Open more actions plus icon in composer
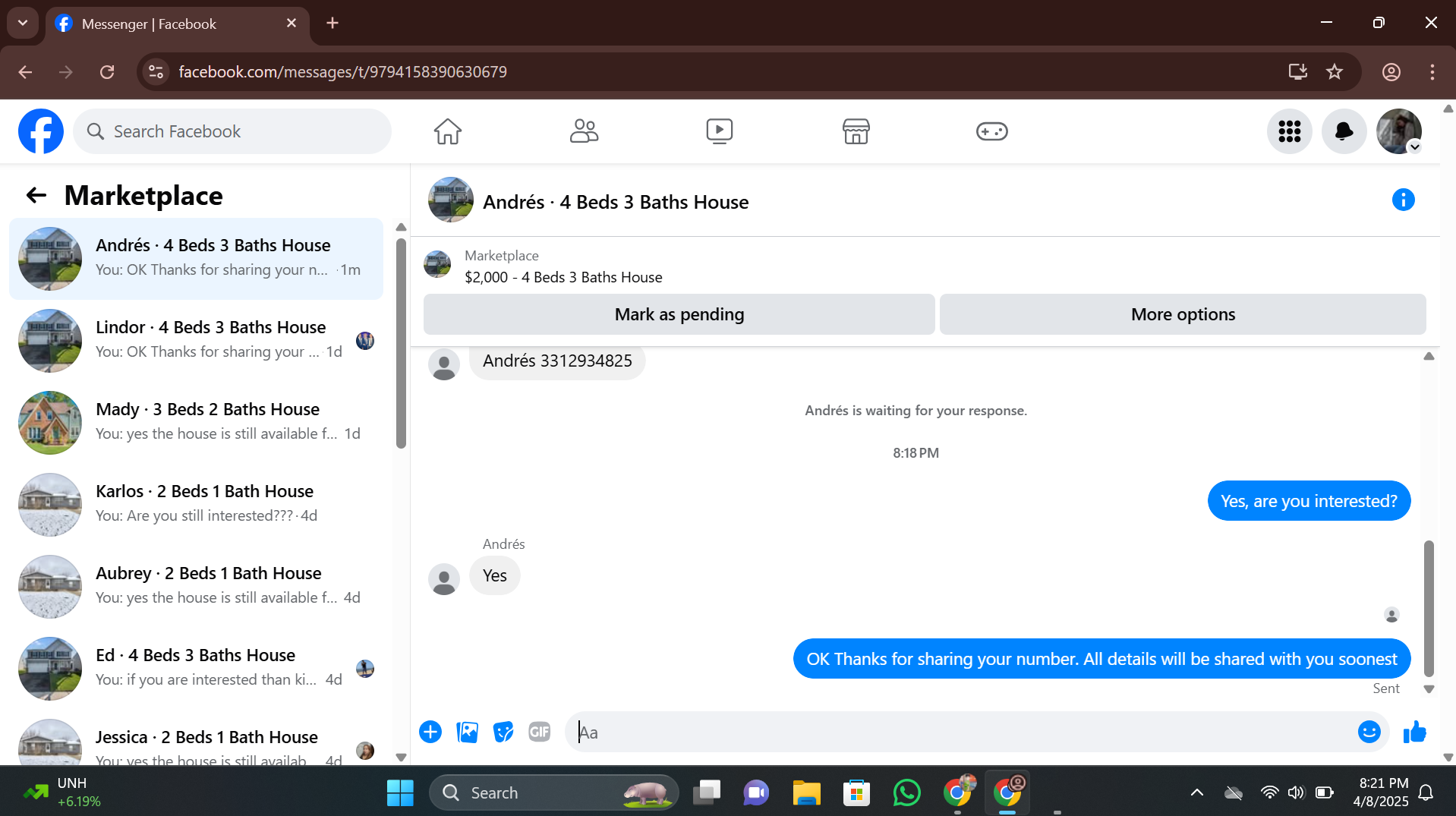Viewport: 1456px width, 816px height. [x=430, y=732]
